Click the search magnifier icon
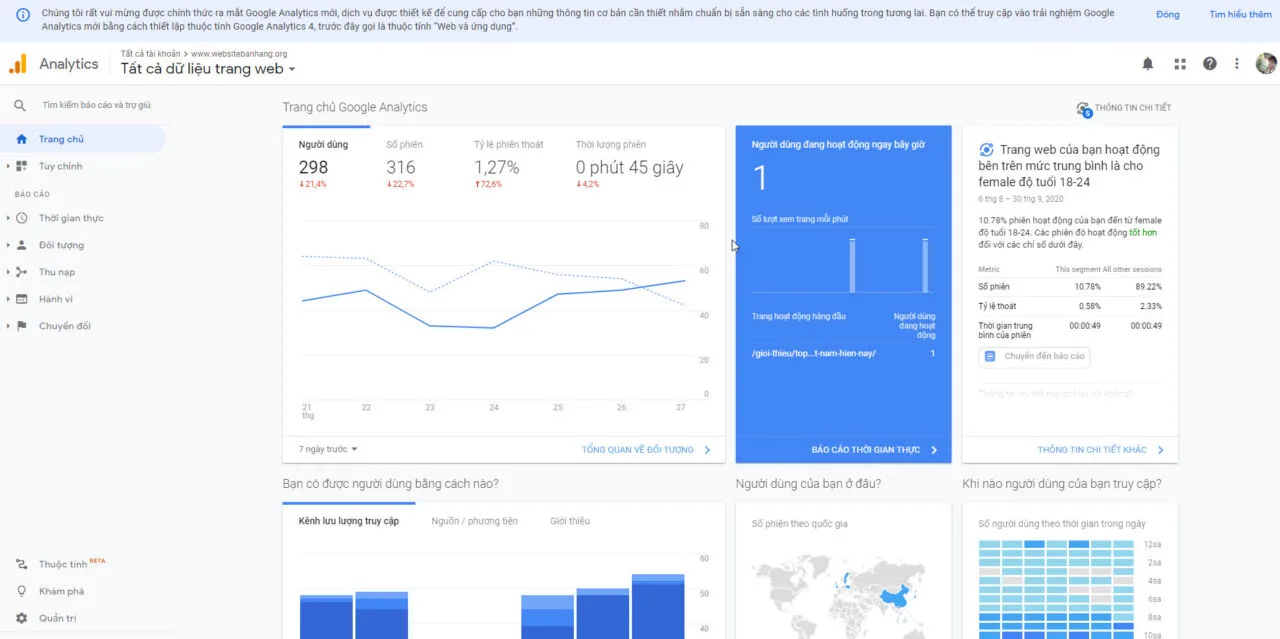 (x=20, y=105)
